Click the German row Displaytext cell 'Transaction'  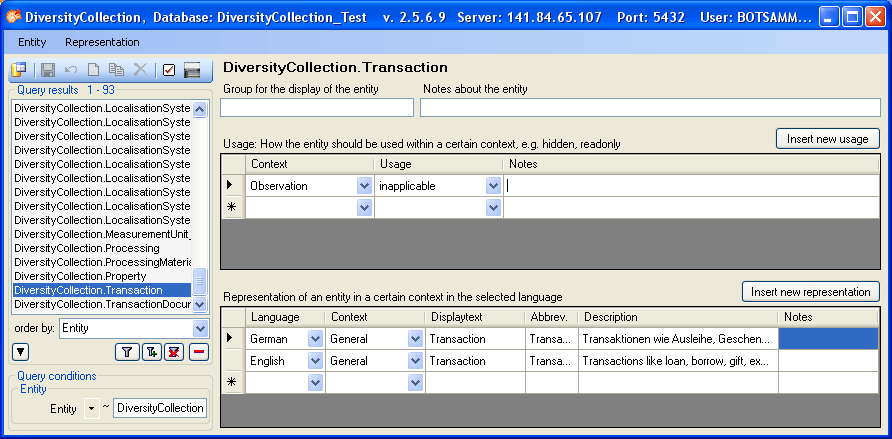tap(475, 339)
